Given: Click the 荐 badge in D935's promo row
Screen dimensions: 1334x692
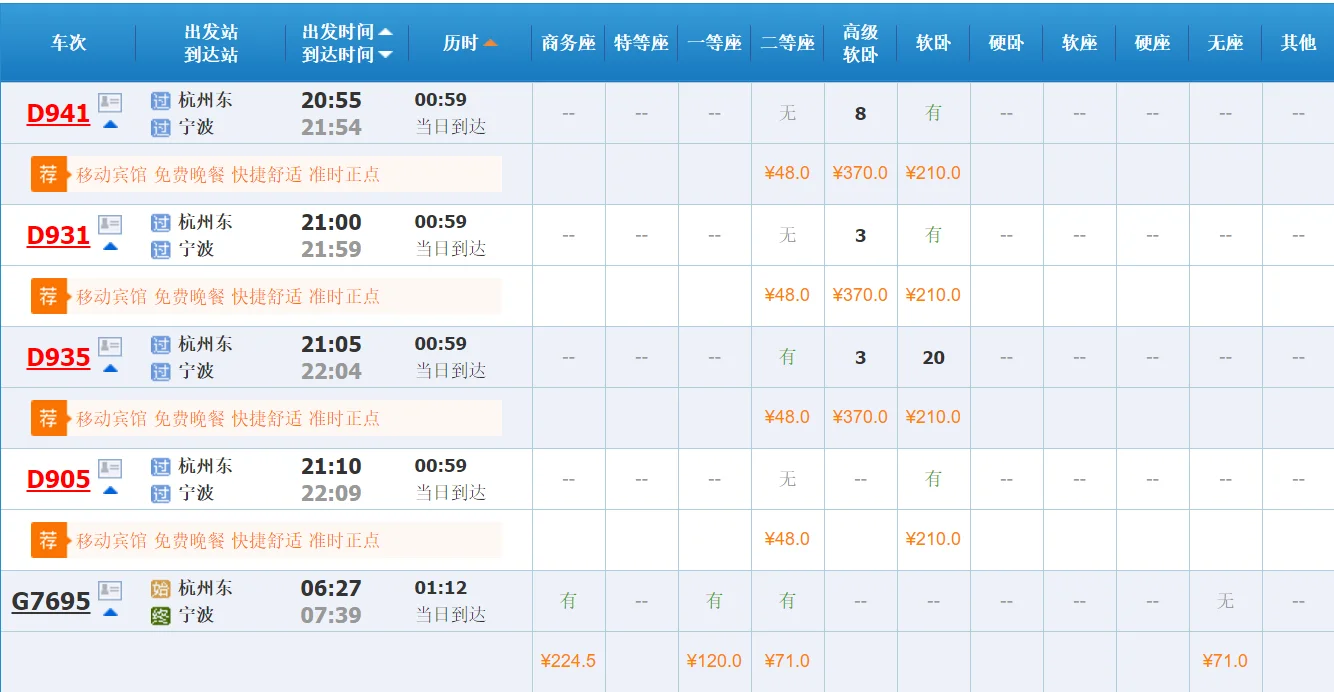Looking at the screenshot, I should (x=49, y=418).
